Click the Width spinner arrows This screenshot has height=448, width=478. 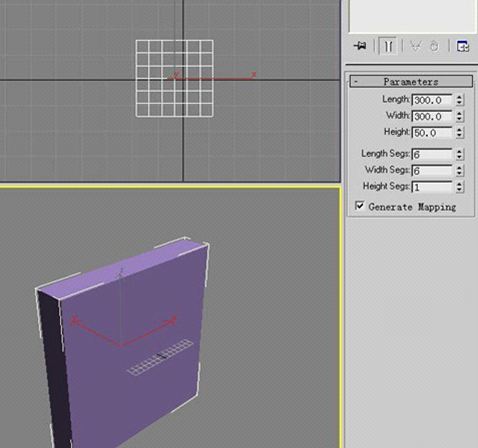460,116
